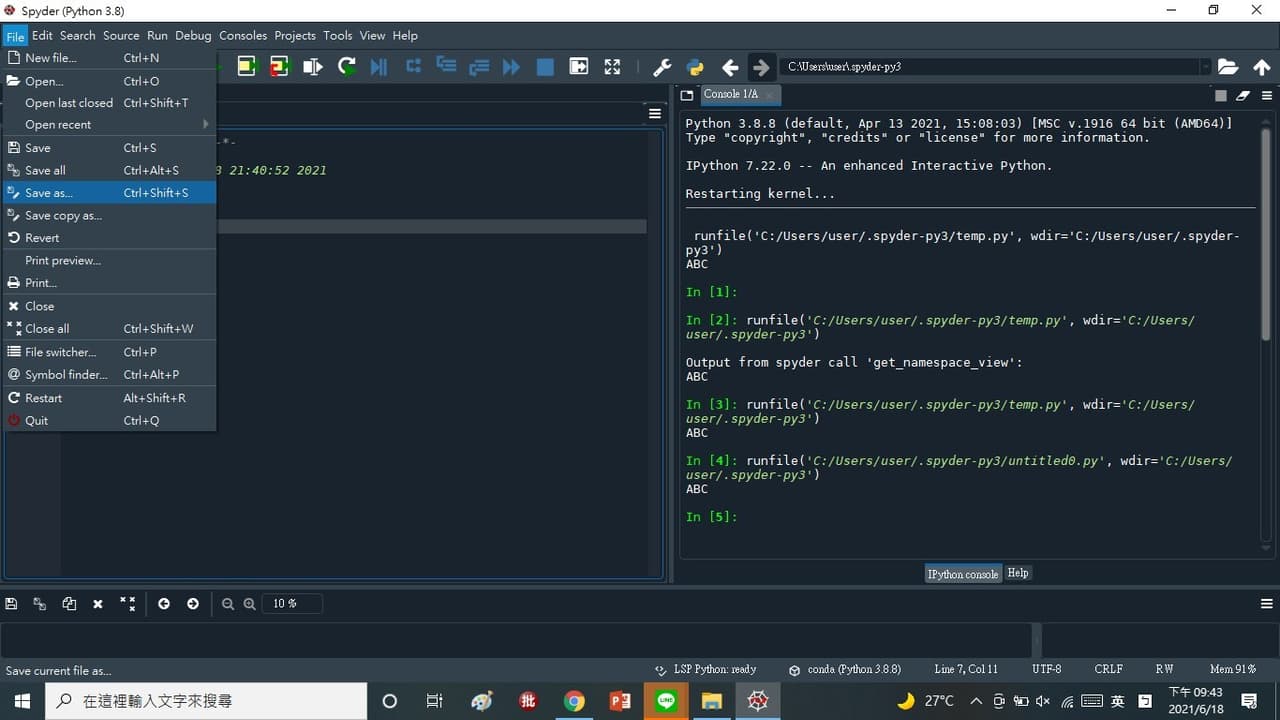Select Save all in the File menu

pos(109,170)
